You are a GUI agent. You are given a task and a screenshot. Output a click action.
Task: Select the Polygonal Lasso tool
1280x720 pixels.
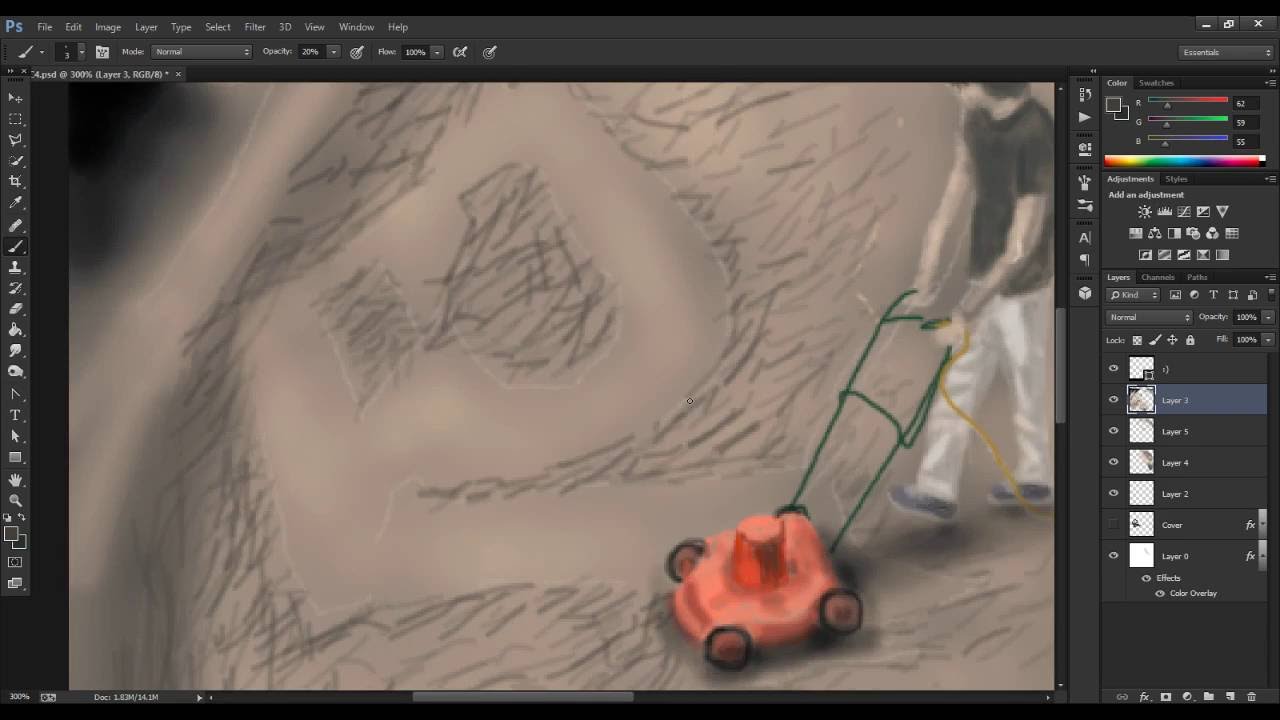coord(16,140)
